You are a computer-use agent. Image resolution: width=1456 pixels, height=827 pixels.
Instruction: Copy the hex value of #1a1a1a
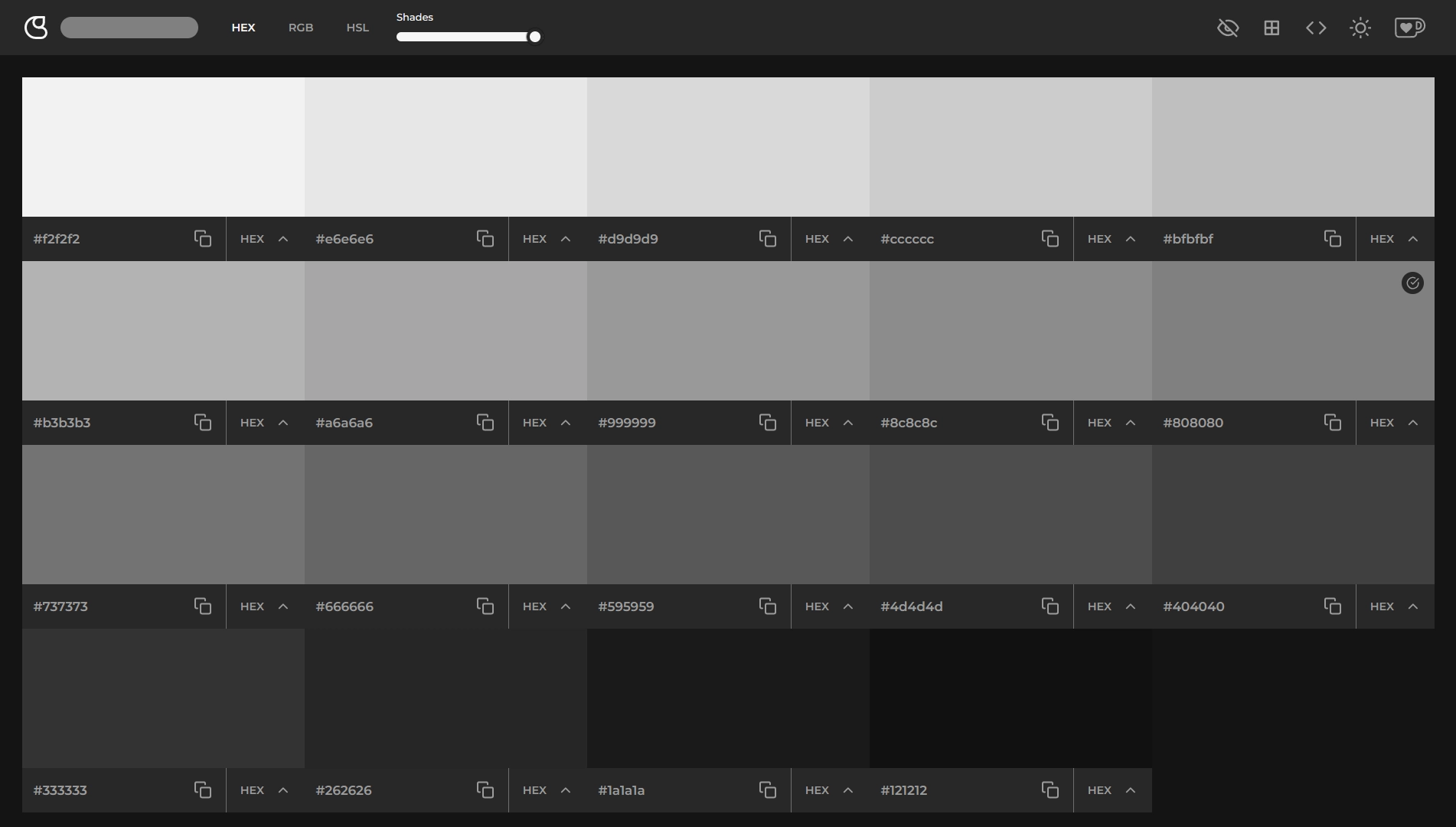(x=768, y=790)
